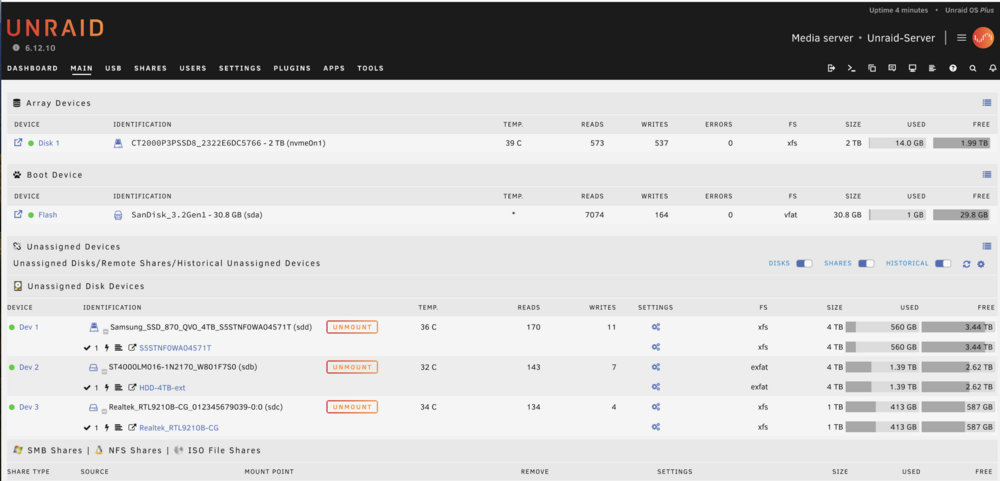This screenshot has height=481, width=1000.
Task: Click the search magnifier icon
Action: [973, 68]
